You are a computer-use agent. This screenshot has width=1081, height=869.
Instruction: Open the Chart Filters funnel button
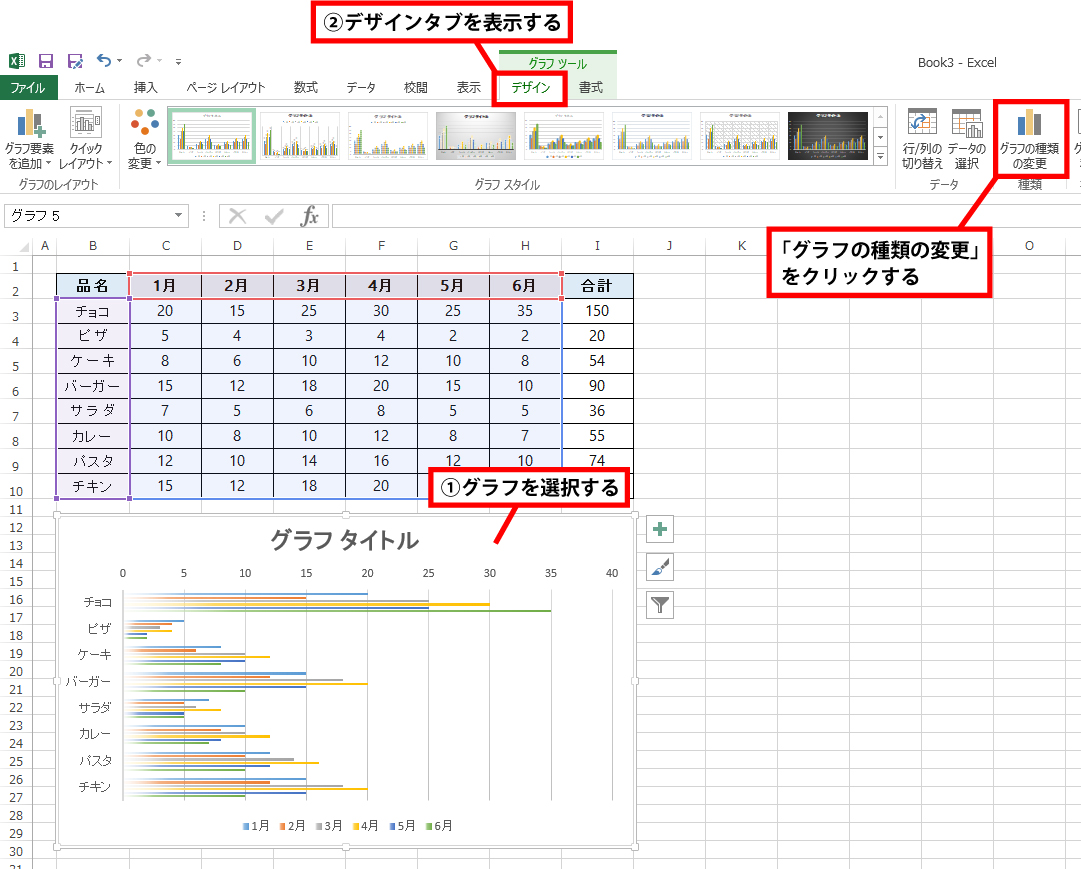[x=659, y=604]
